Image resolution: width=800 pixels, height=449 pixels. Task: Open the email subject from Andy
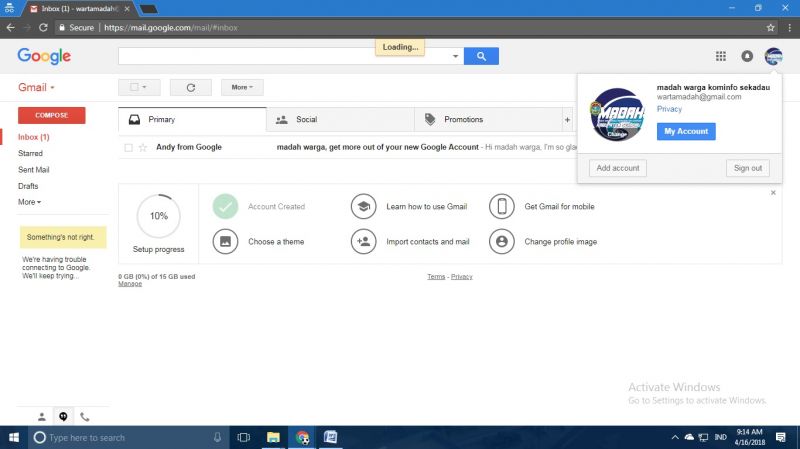(x=378, y=147)
